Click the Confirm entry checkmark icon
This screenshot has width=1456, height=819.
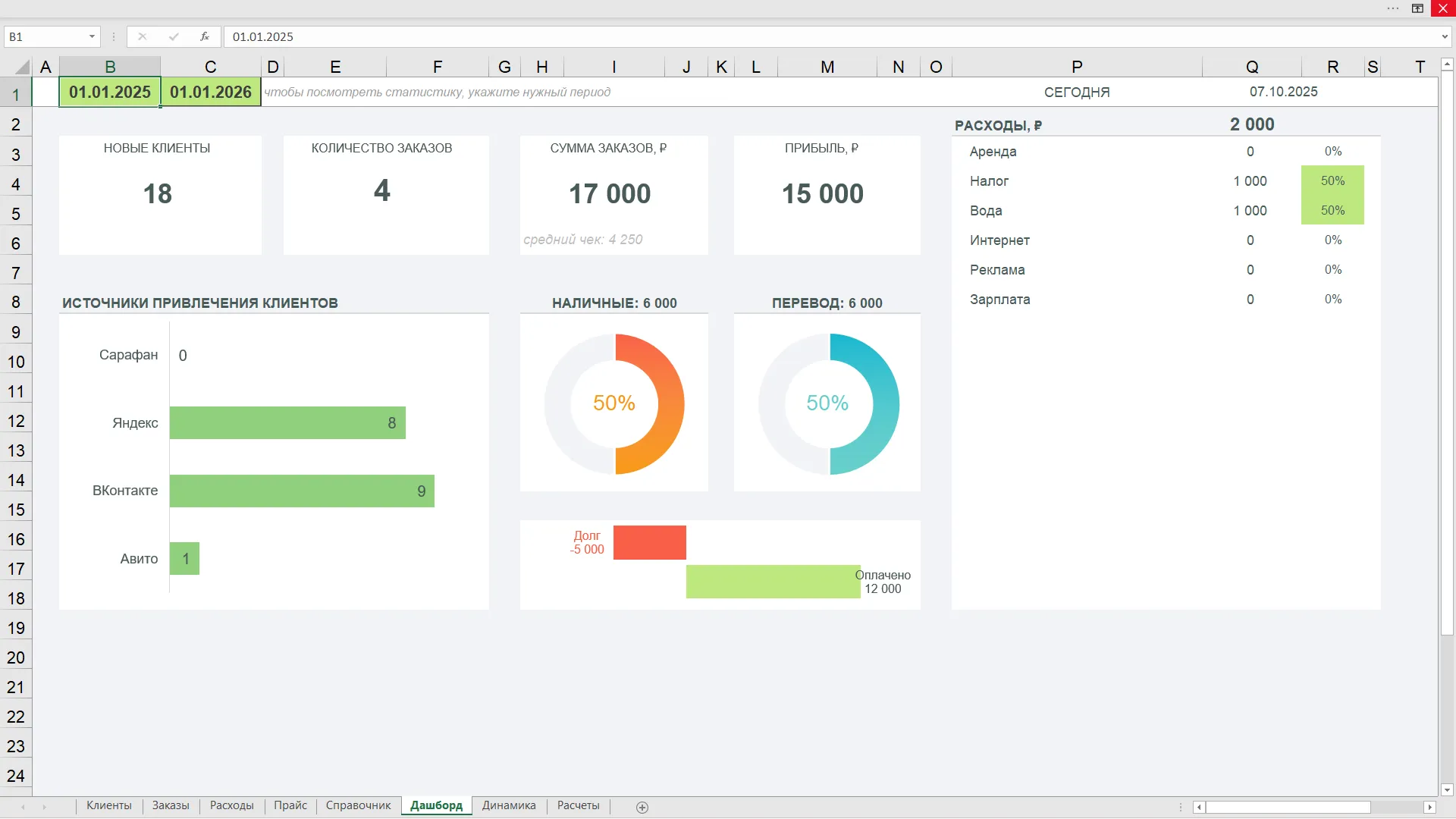click(174, 36)
